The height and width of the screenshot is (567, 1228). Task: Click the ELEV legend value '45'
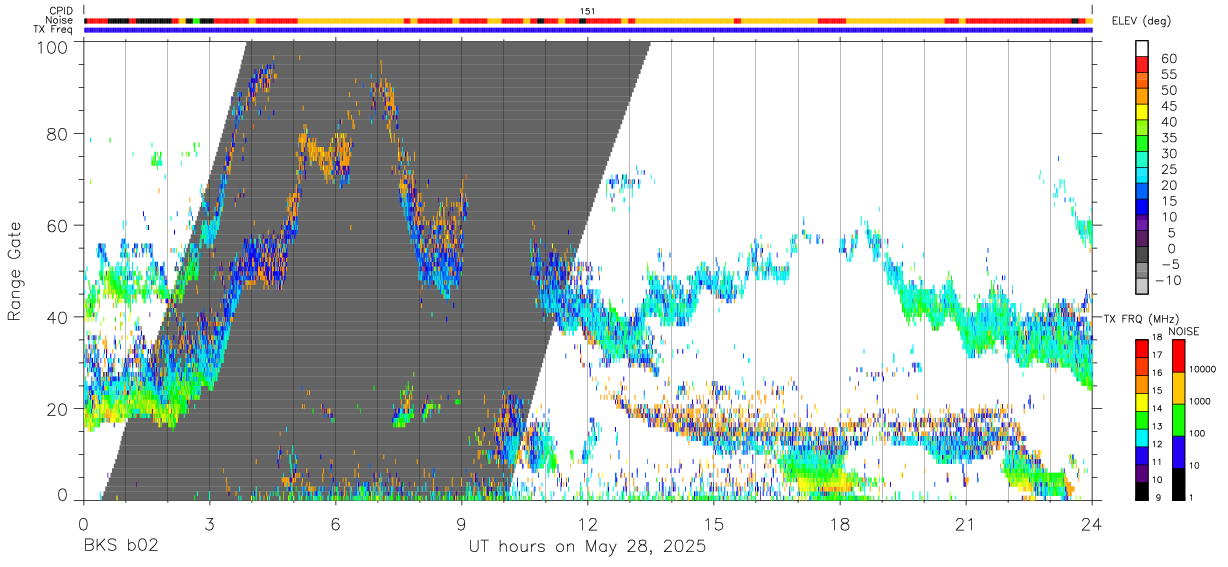click(1167, 106)
